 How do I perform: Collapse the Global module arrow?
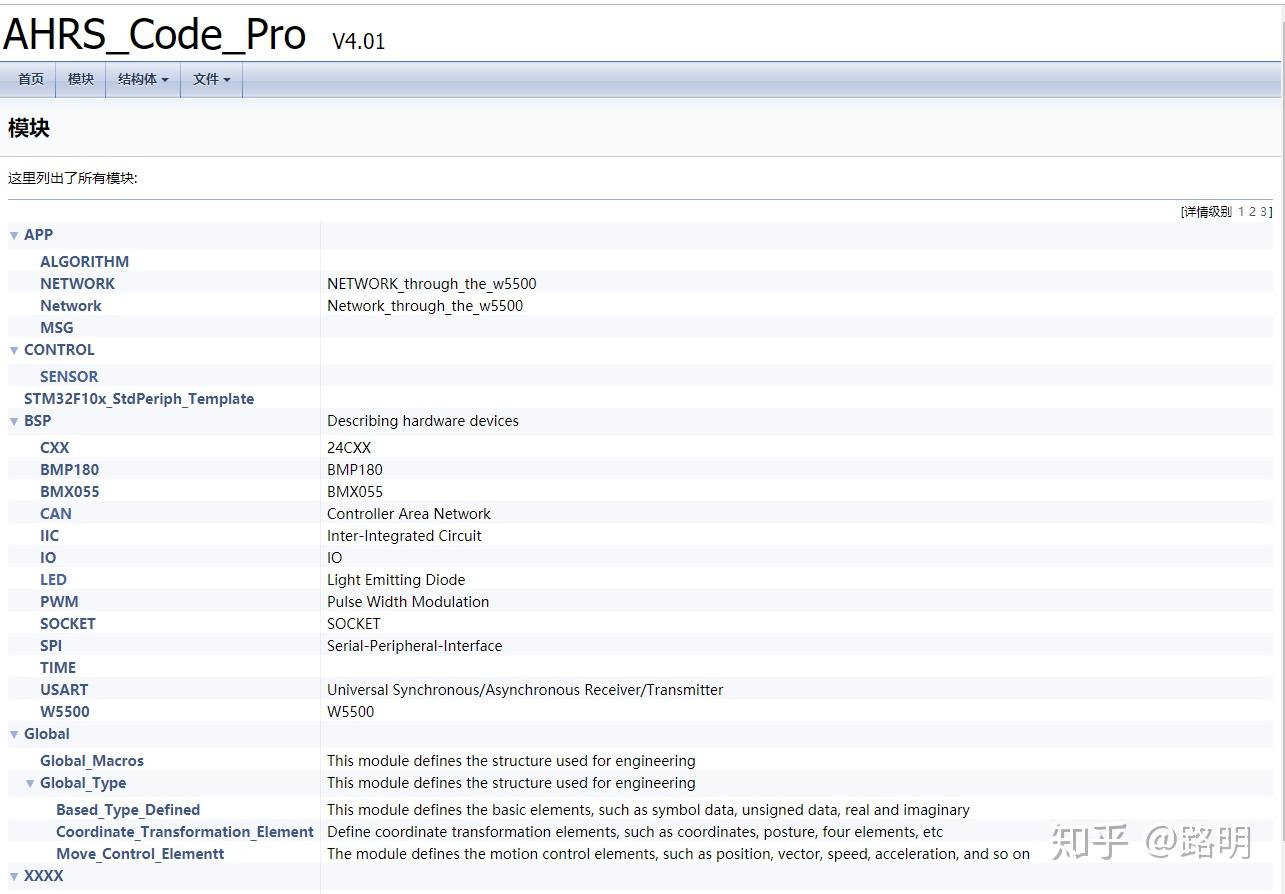pyautogui.click(x=14, y=734)
